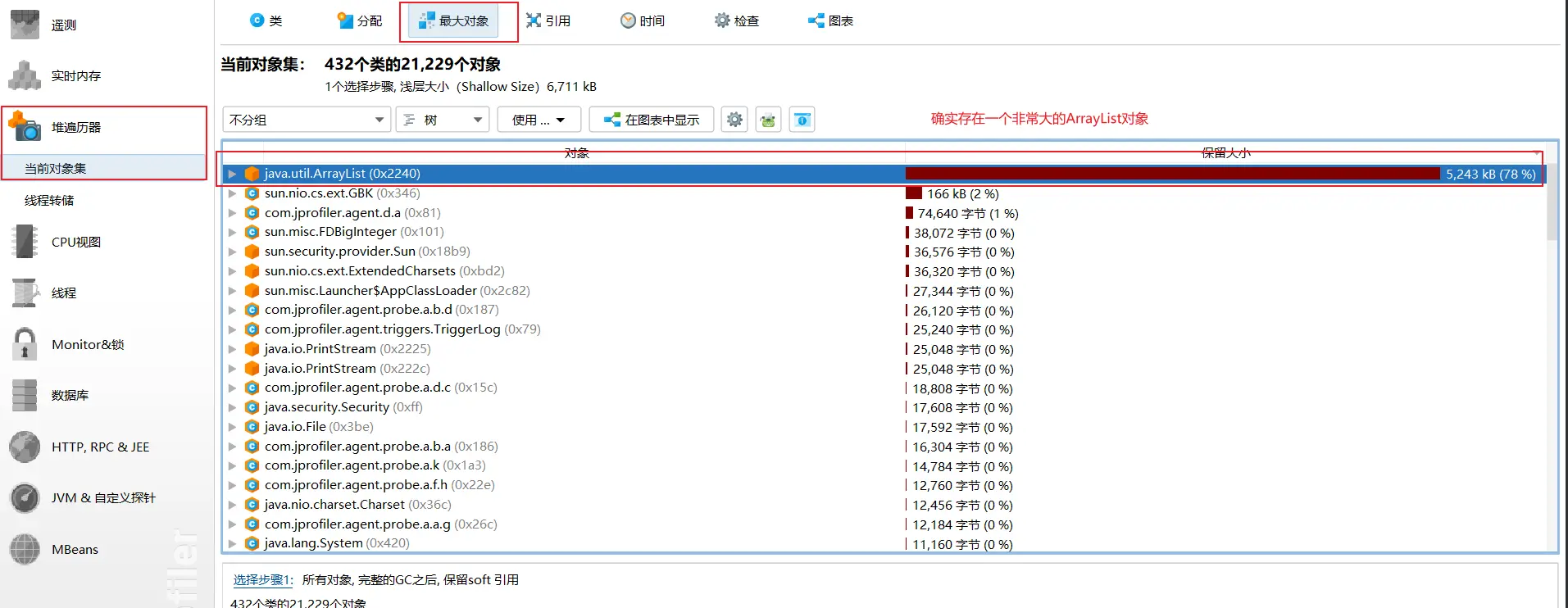
Task: Expand the java.util.ArrayList (0x2240) row
Action: pyautogui.click(x=233, y=174)
